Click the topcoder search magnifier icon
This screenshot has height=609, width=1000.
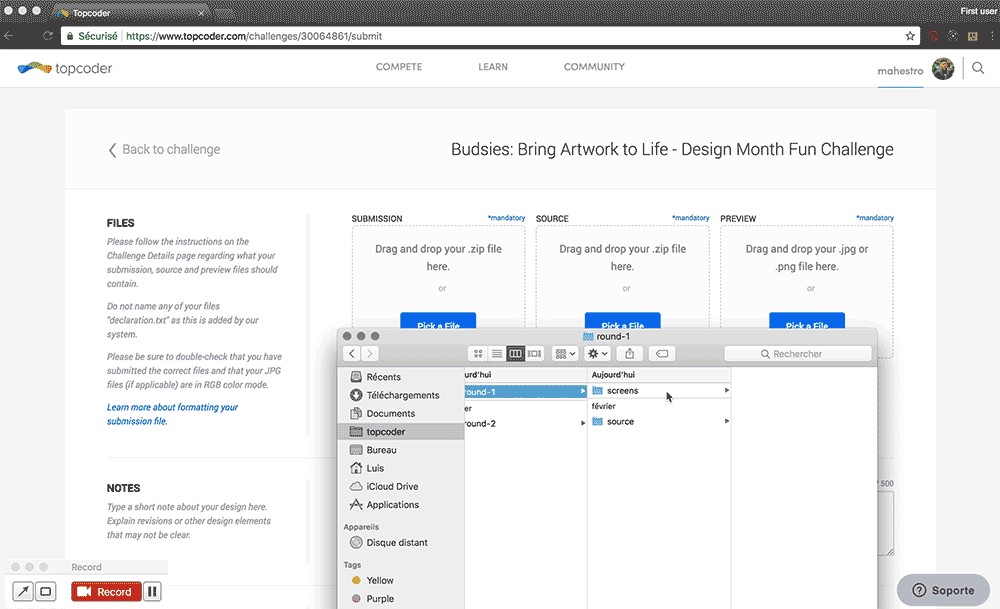tap(978, 68)
